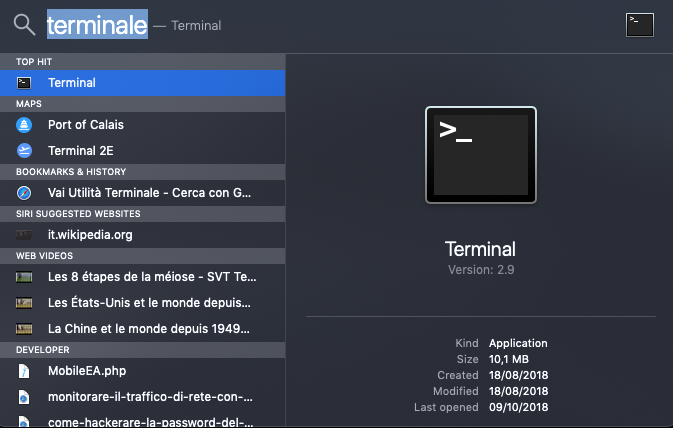The width and height of the screenshot is (673, 428).
Task: Click the thumbnail for Les États-Unis video
Action: point(24,303)
